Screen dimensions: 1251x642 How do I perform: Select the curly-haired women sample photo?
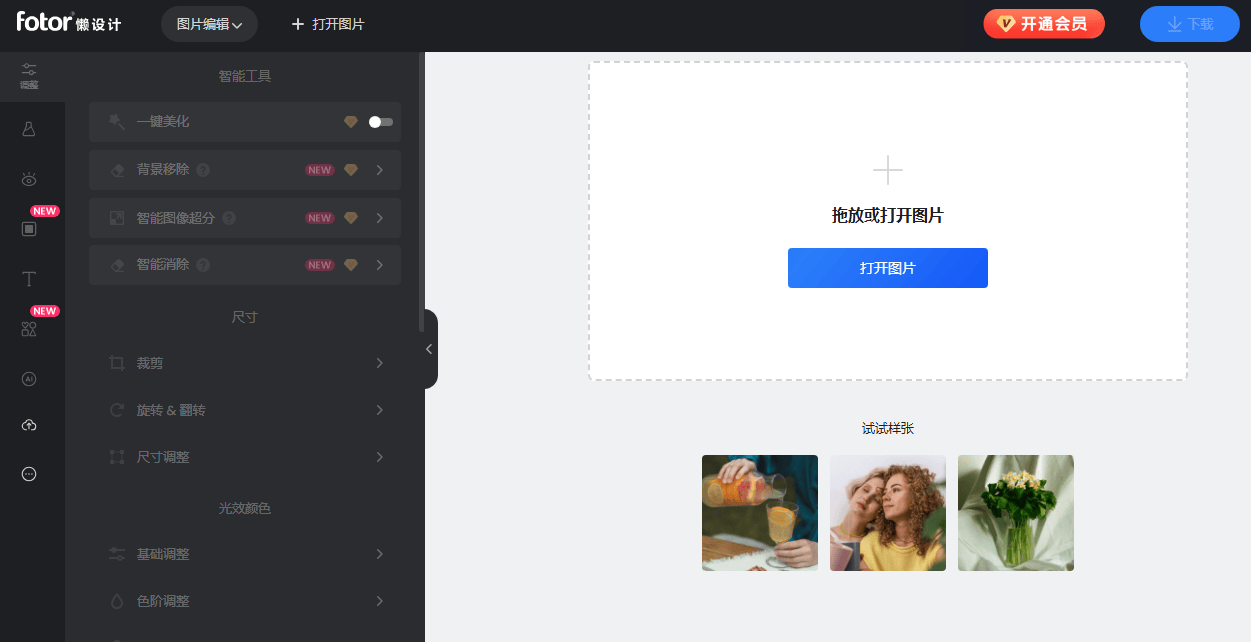pyautogui.click(x=887, y=513)
